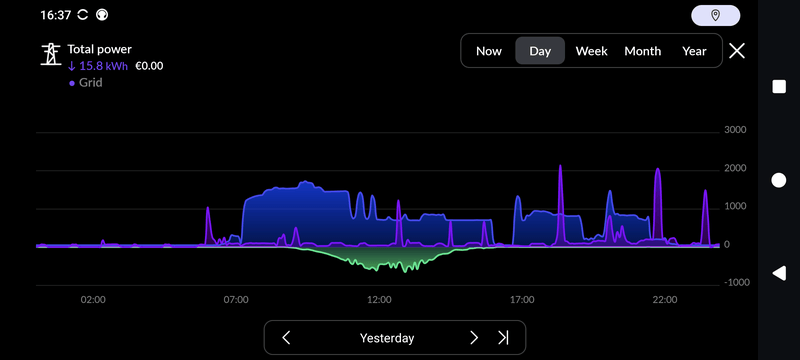
Task: Tap the sync icon in status bar
Action: pos(83,15)
